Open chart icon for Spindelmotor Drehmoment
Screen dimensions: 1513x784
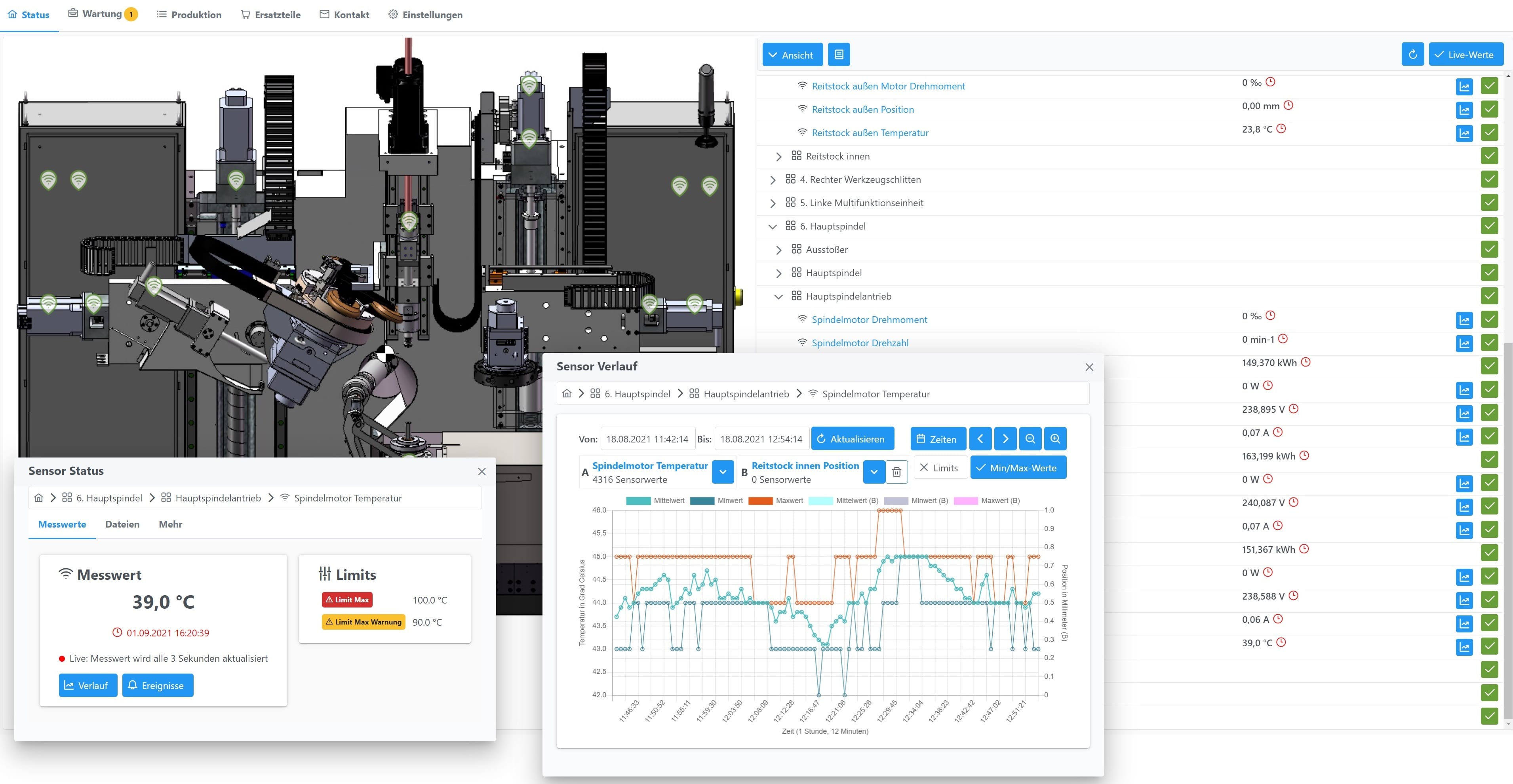coord(1464,320)
